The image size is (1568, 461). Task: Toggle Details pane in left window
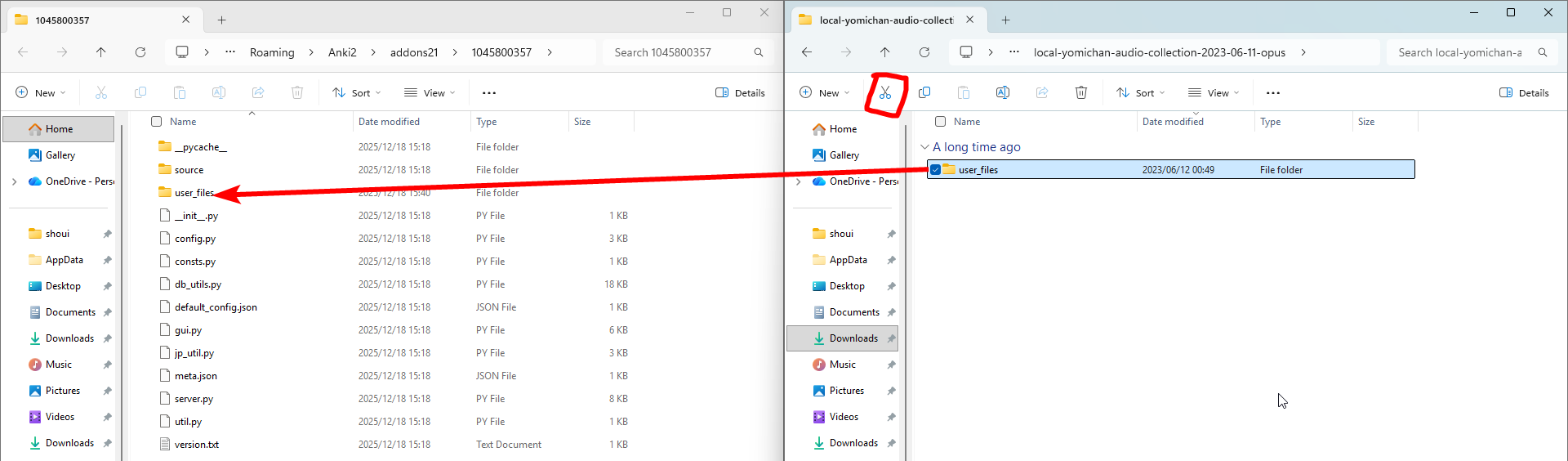tap(740, 93)
